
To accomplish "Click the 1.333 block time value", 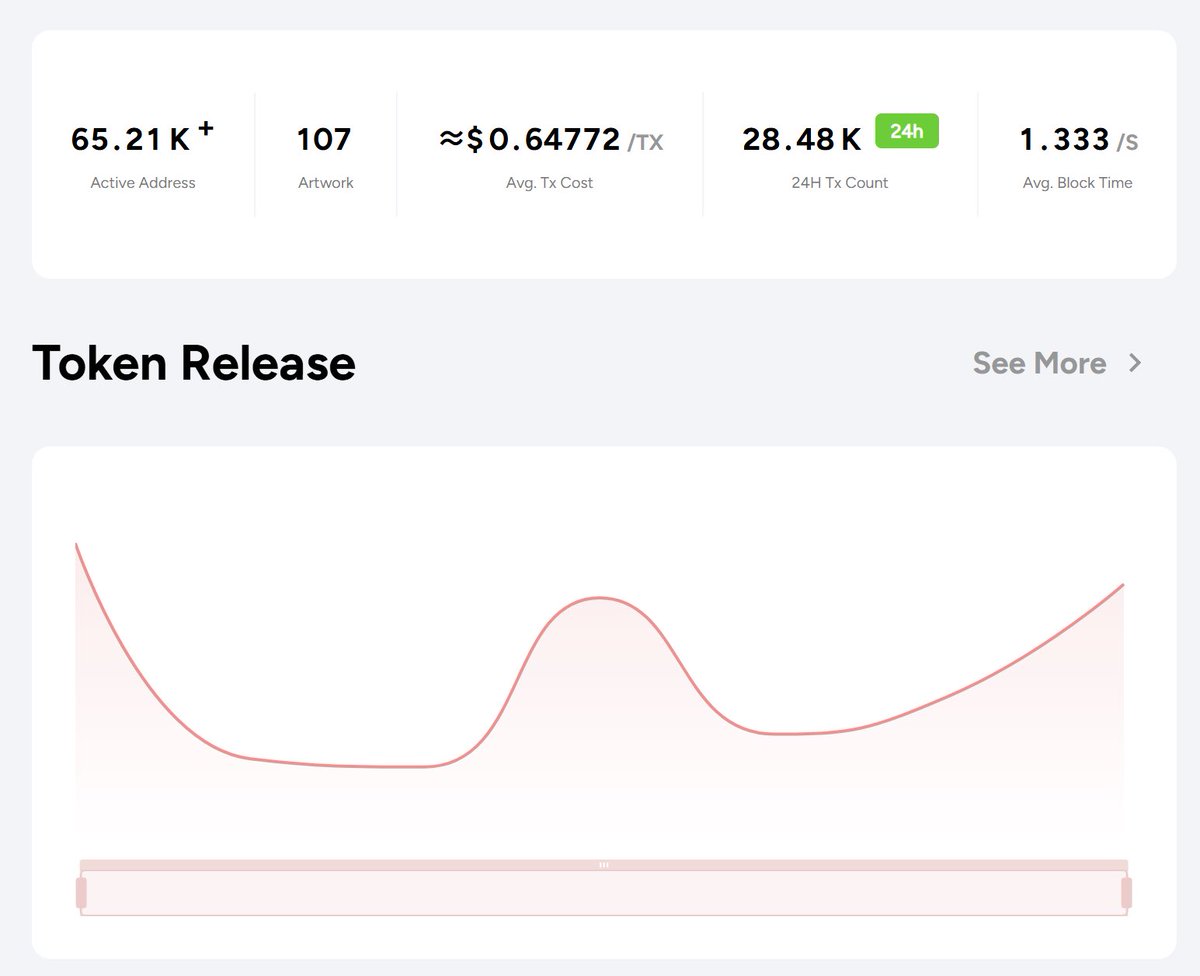I will [1064, 139].
